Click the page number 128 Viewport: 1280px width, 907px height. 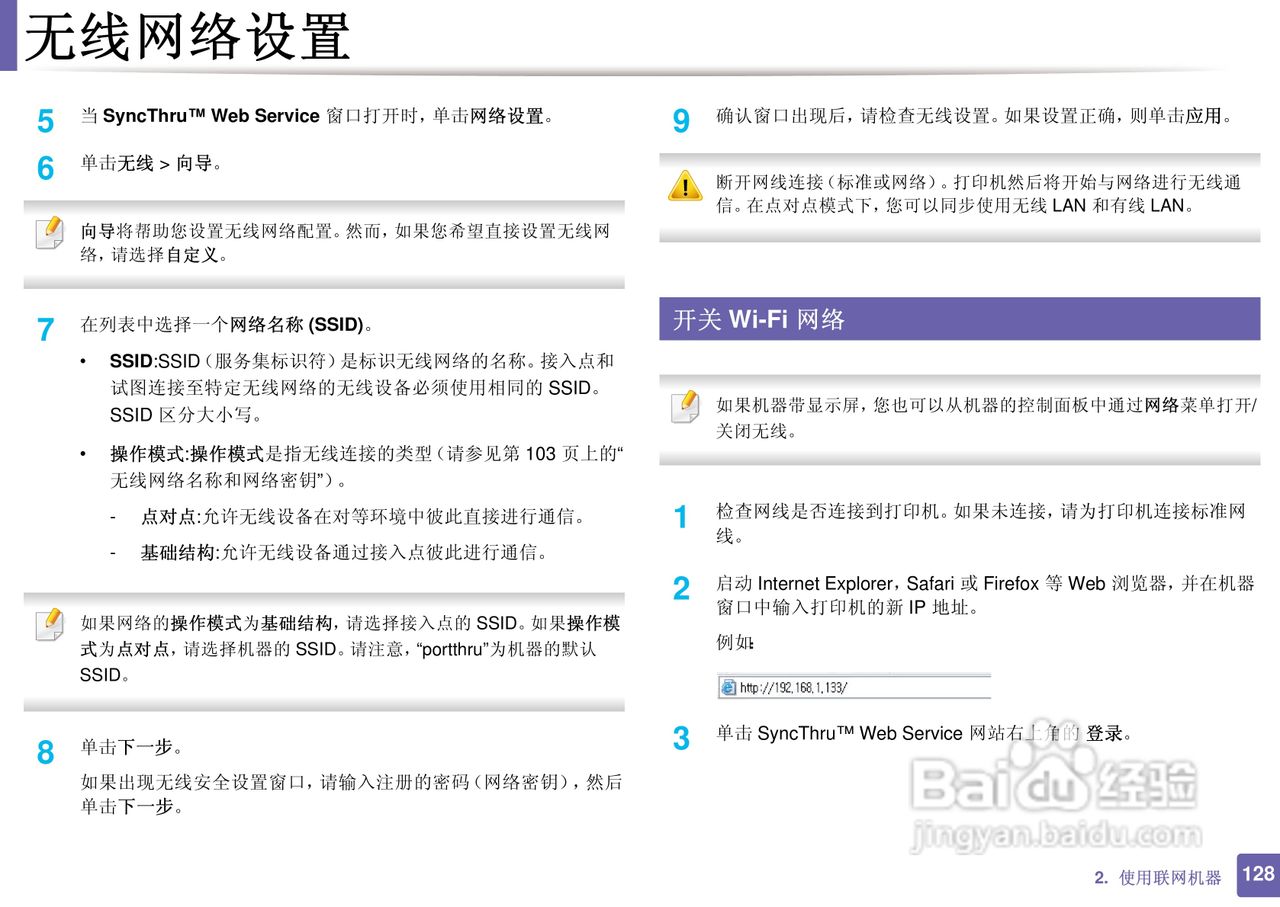pos(1258,874)
